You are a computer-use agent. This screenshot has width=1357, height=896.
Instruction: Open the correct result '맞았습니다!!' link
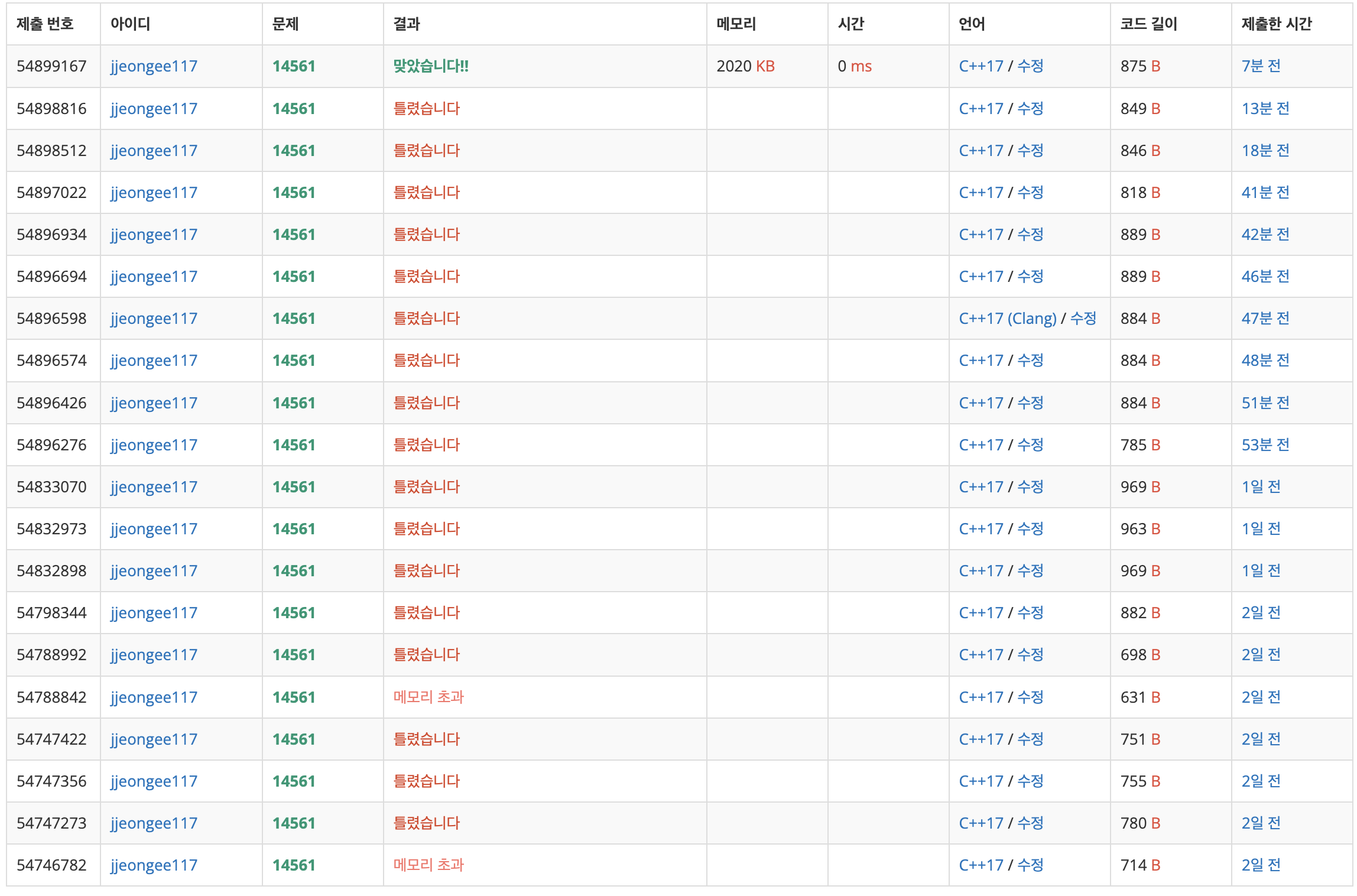430,66
